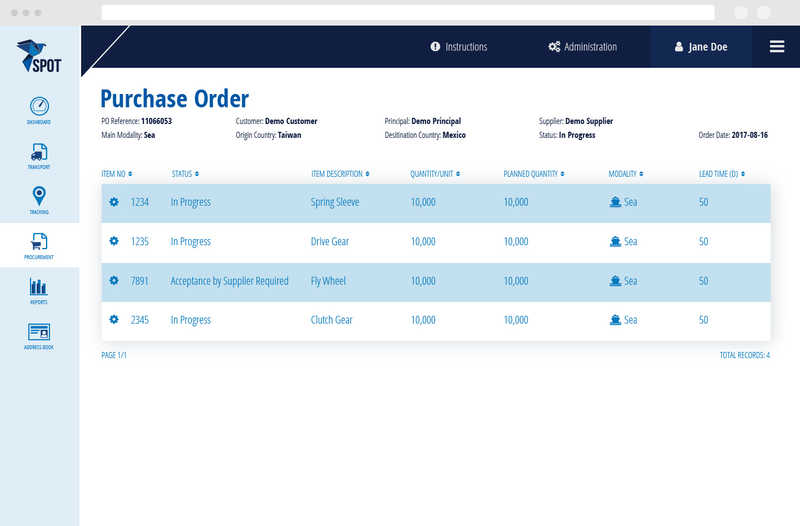Select the Tracking location pin icon
This screenshot has width=800, height=526.
coord(39,197)
